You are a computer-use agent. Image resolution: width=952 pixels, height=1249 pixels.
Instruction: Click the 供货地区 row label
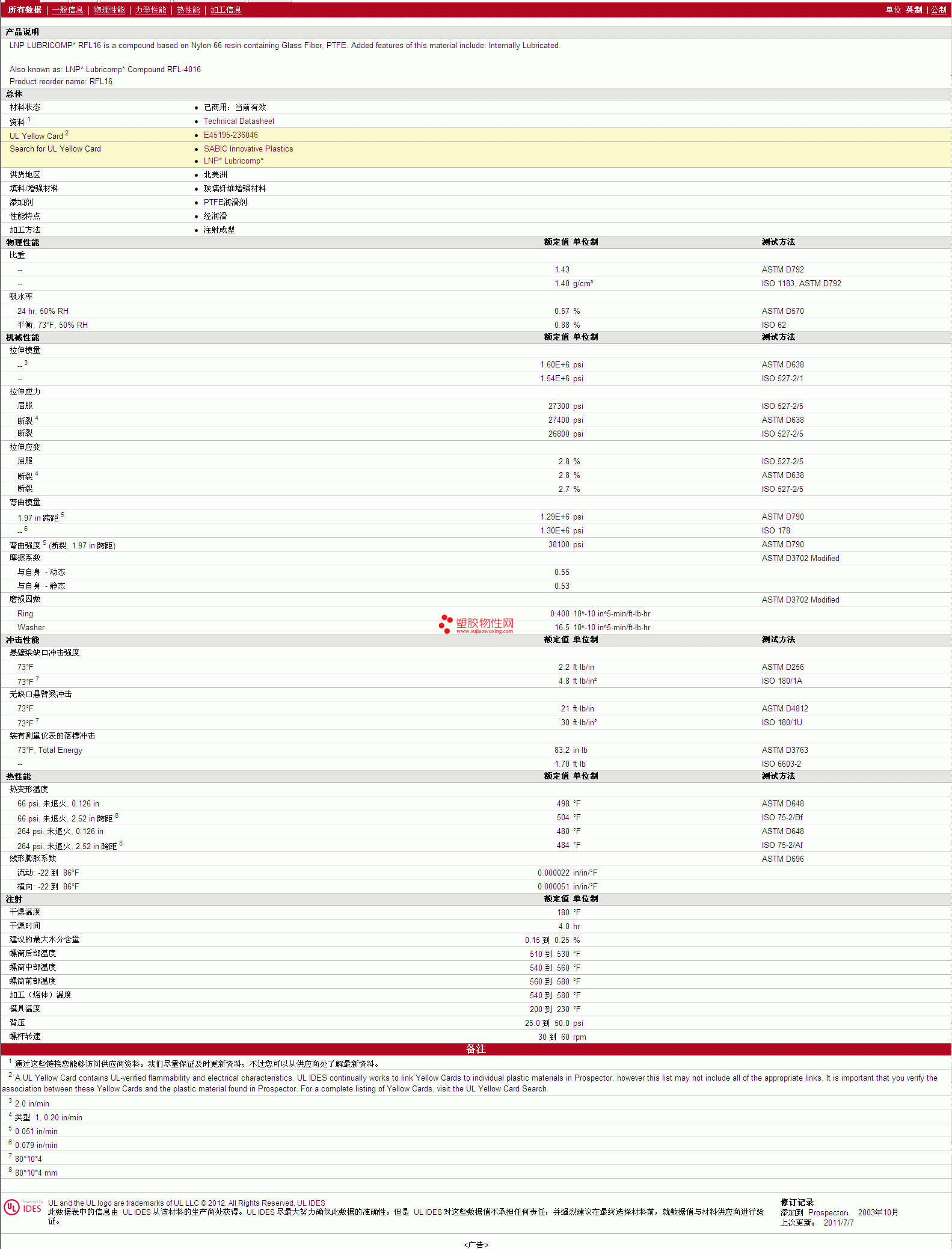click(x=25, y=175)
